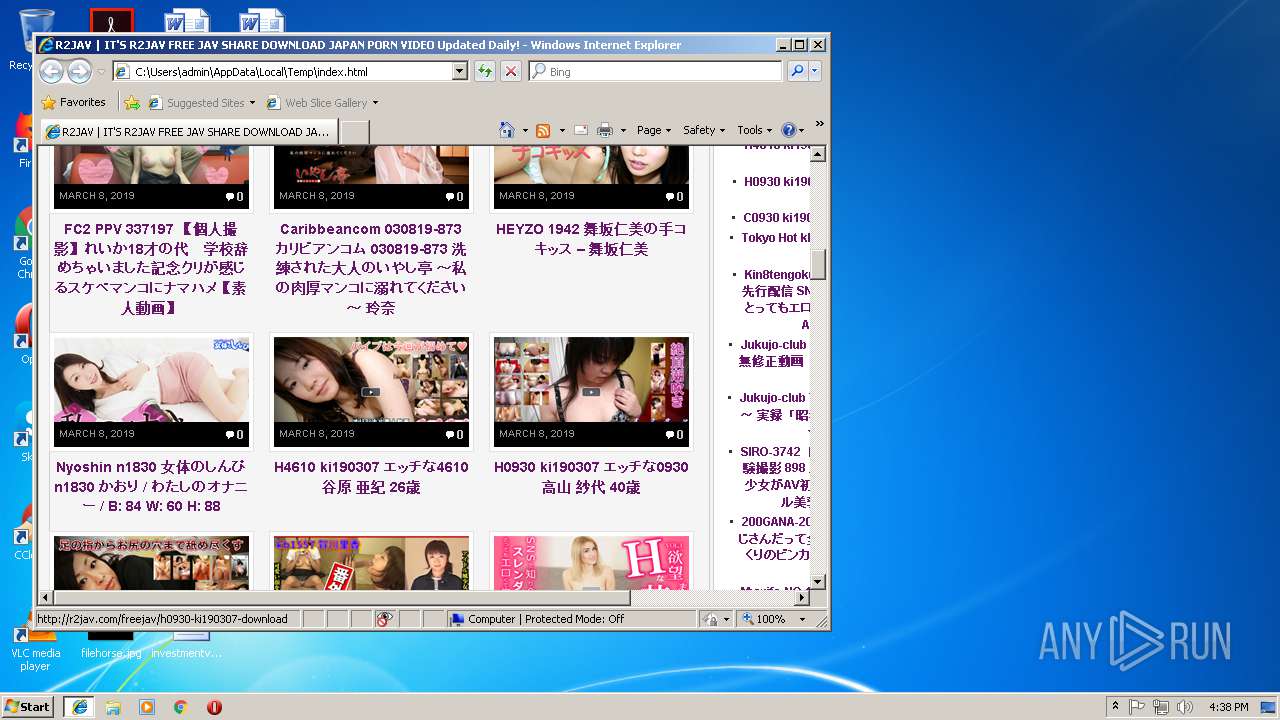The height and width of the screenshot is (720, 1280).
Task: Click the horizontal scrollbar left arrow
Action: click(x=46, y=597)
